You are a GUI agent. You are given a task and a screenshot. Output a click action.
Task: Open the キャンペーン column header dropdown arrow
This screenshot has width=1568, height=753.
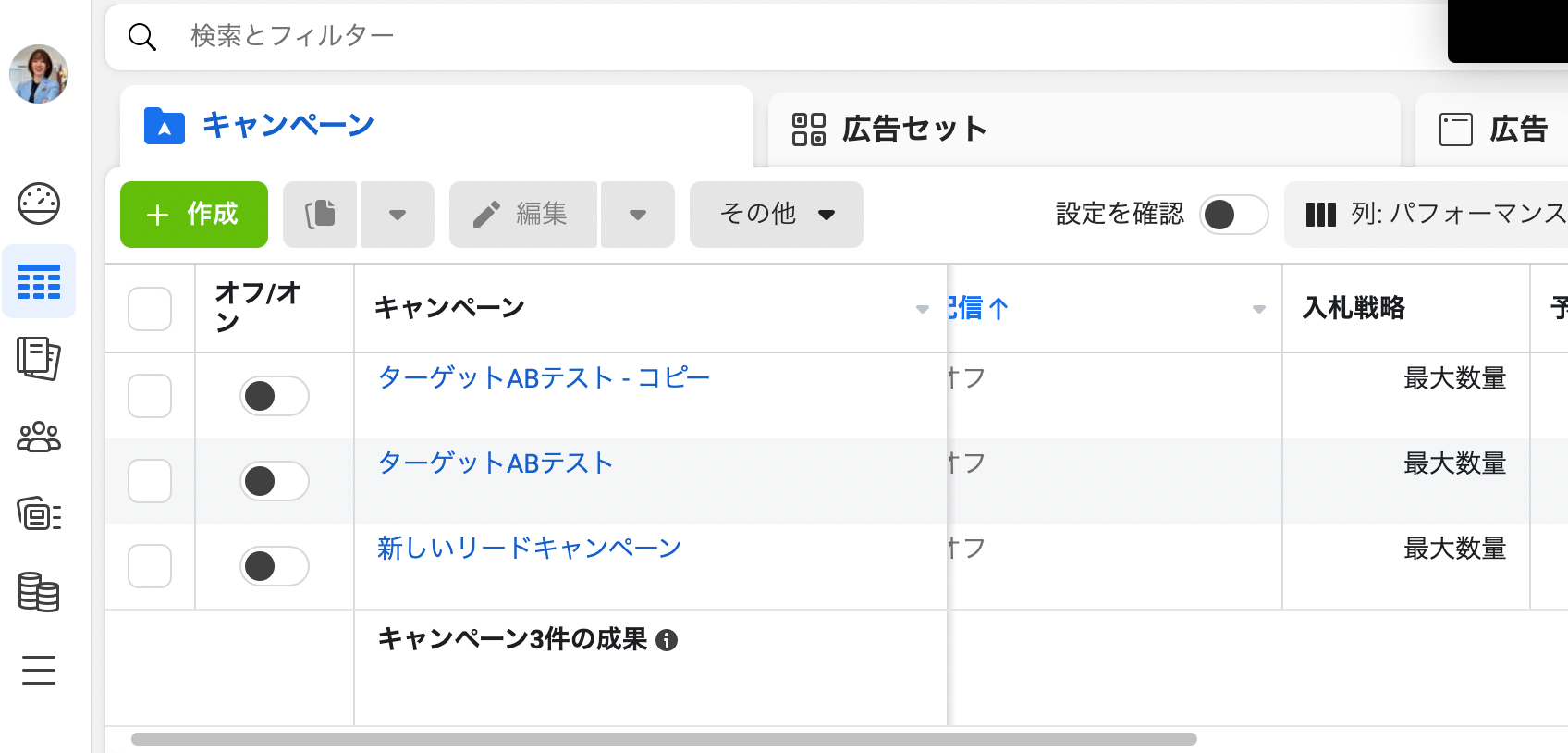pyautogui.click(x=922, y=309)
